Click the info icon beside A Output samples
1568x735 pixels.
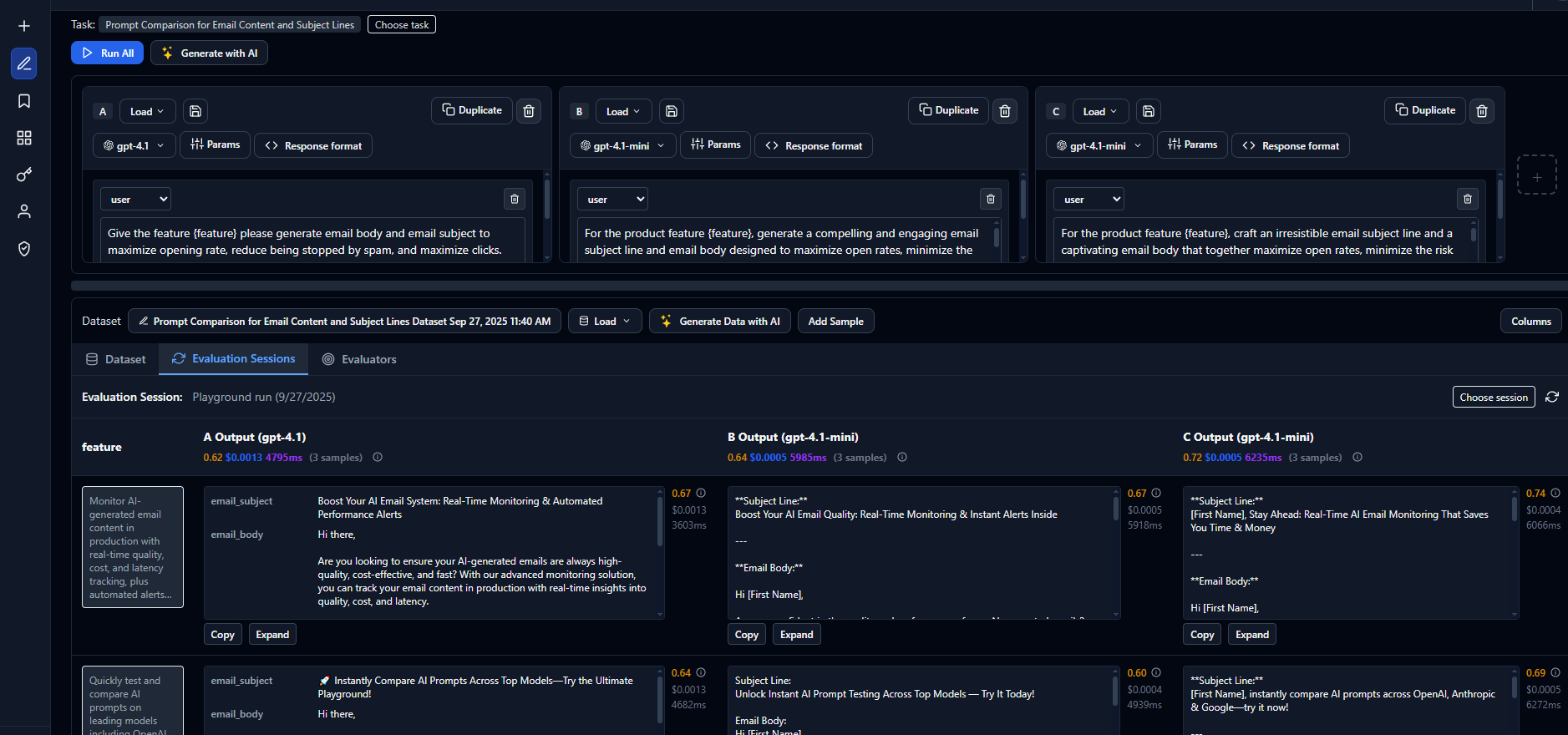pyautogui.click(x=378, y=458)
